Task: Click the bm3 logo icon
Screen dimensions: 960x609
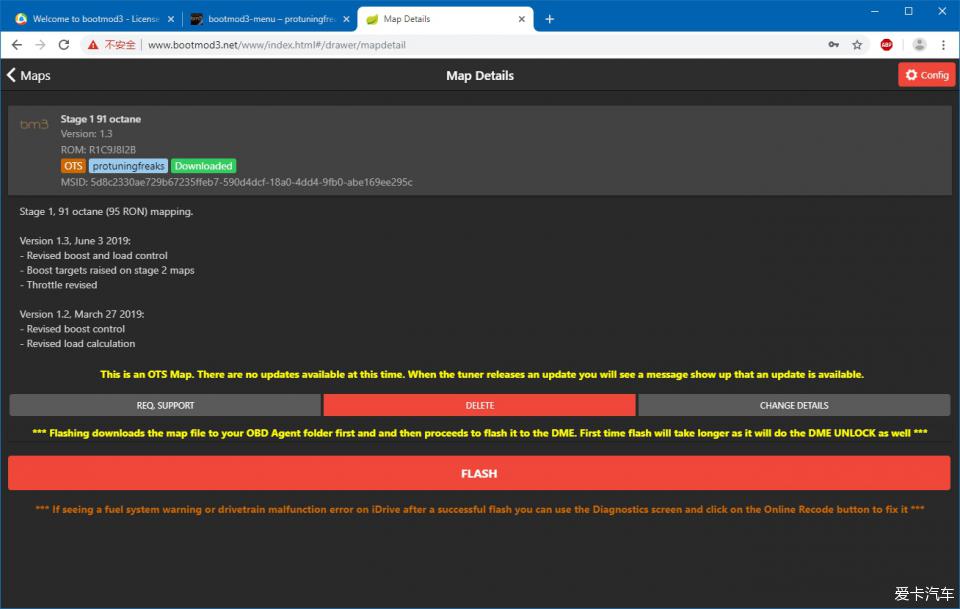Action: (34, 124)
